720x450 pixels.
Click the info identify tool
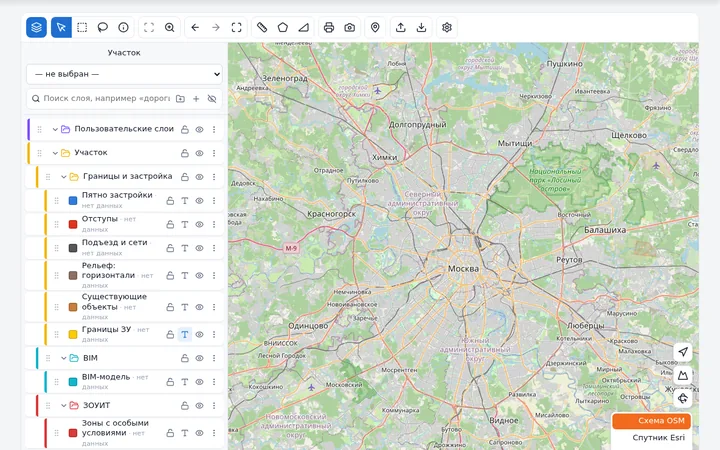(124, 28)
